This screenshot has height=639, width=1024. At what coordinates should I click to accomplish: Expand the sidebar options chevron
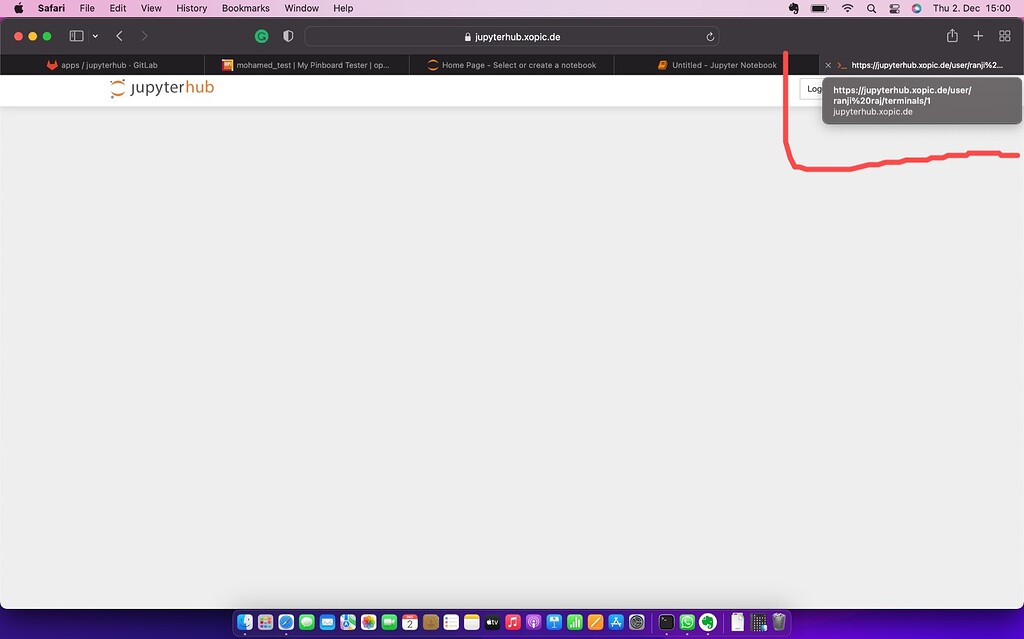tap(96, 35)
